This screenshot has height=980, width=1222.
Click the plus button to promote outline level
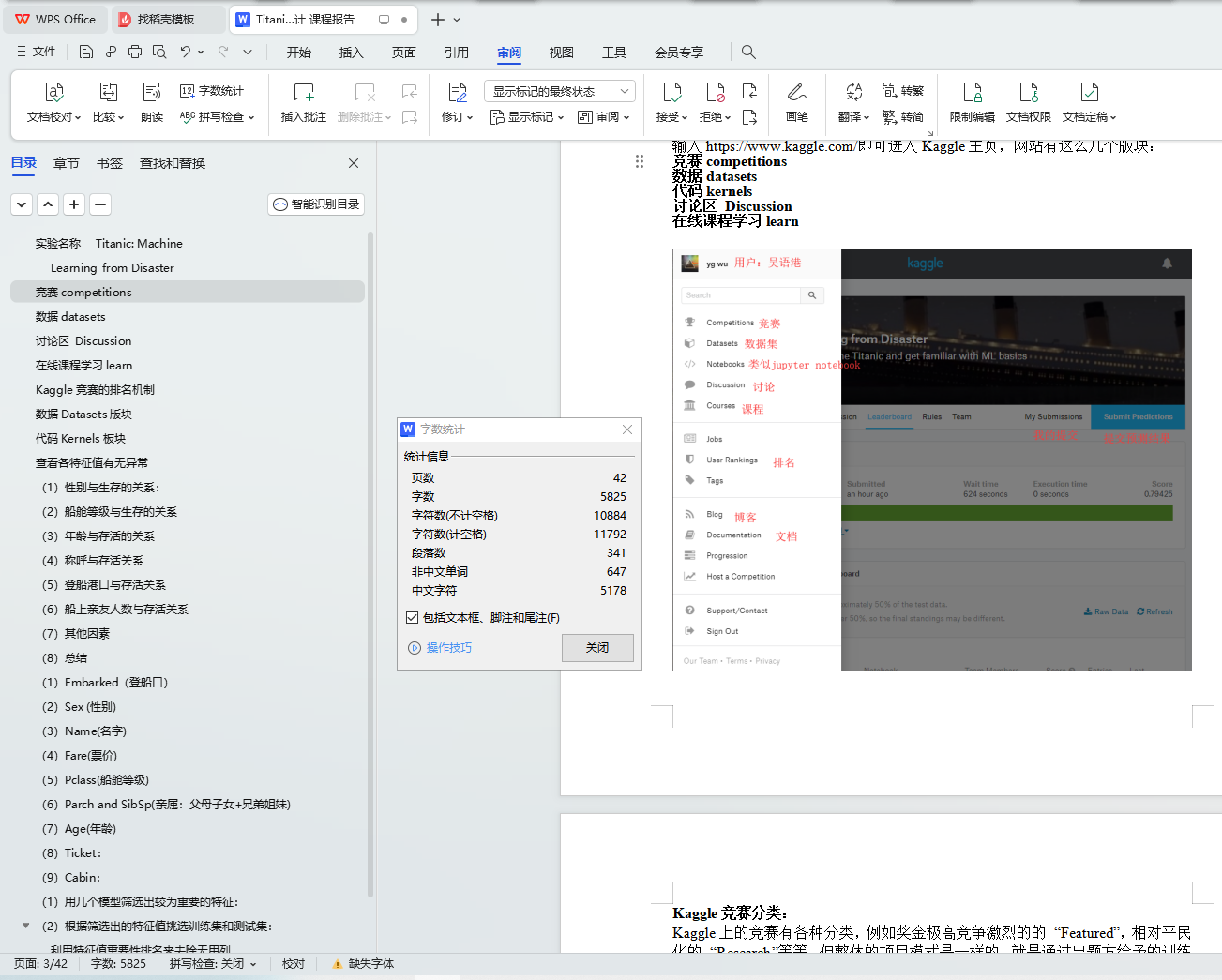(74, 204)
